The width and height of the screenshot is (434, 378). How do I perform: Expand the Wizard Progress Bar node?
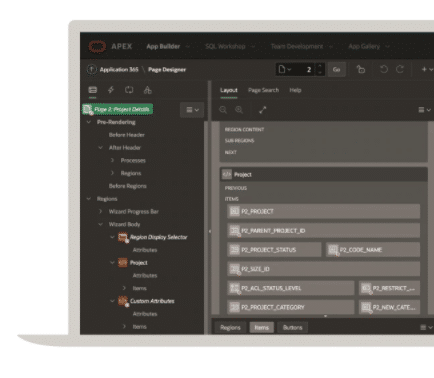(x=100, y=211)
